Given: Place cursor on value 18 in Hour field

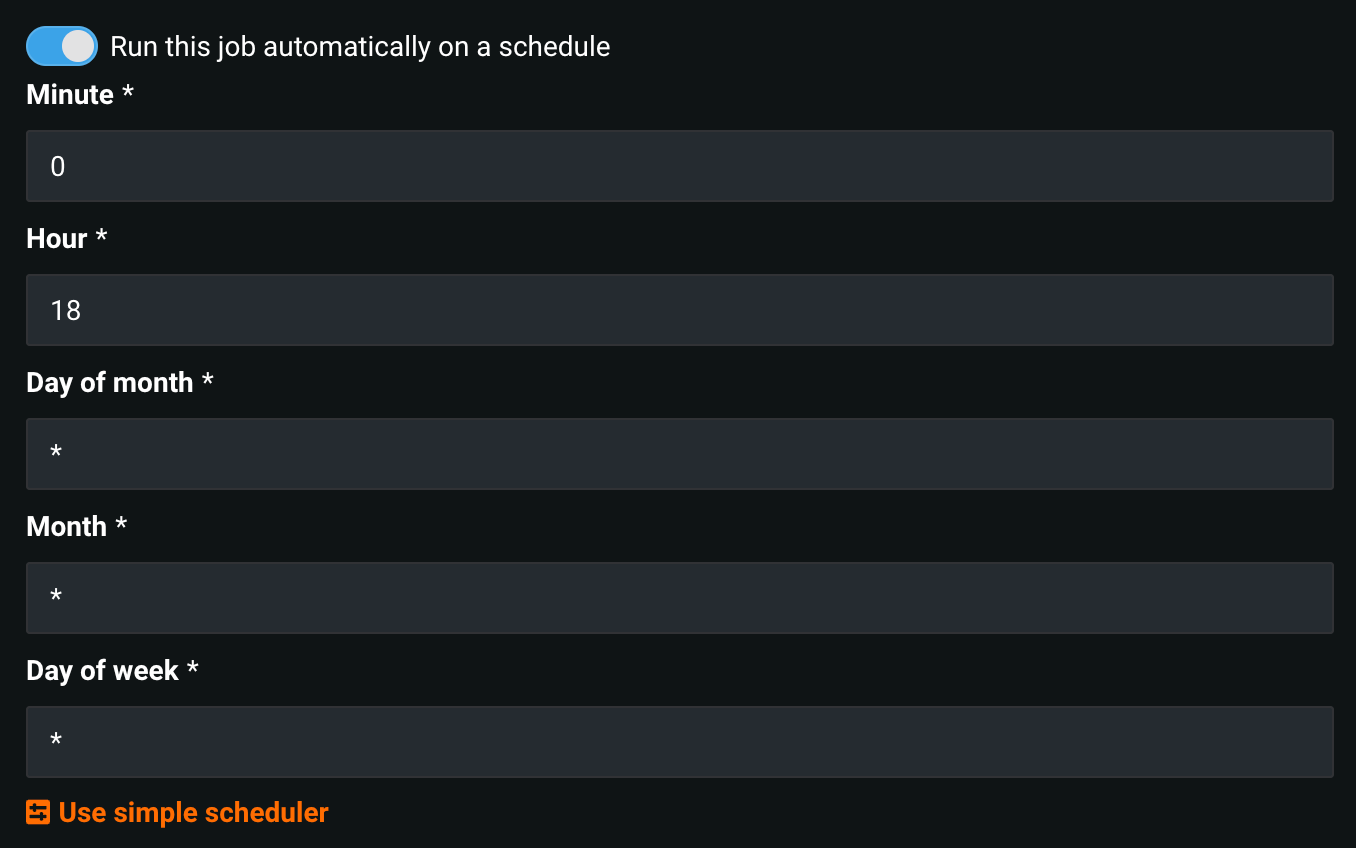Looking at the screenshot, I should click(66, 310).
